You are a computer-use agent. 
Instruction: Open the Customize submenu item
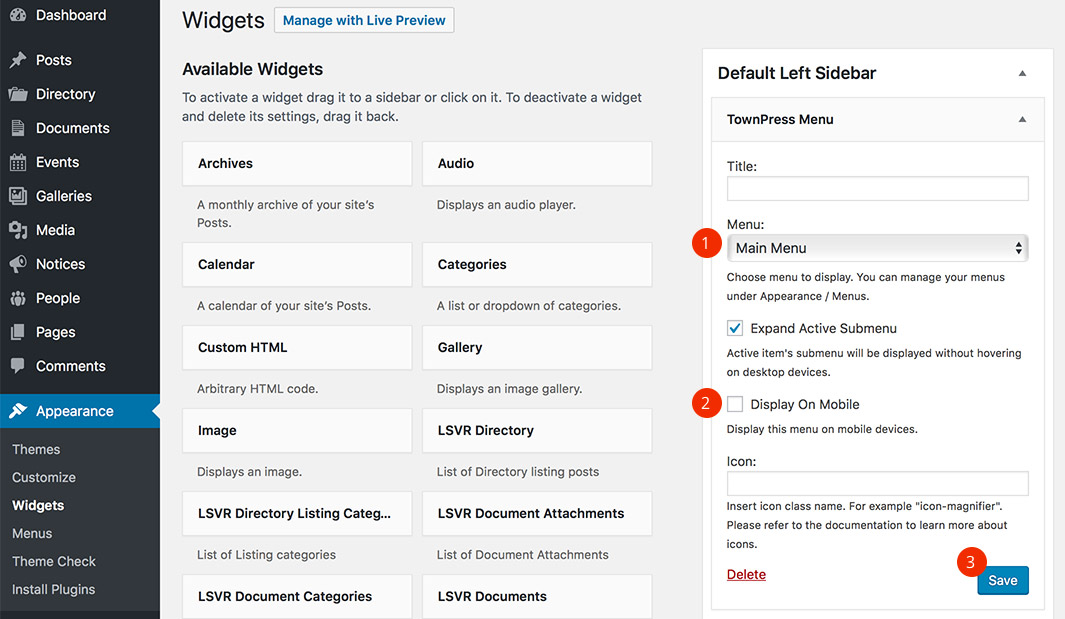pyautogui.click(x=44, y=477)
